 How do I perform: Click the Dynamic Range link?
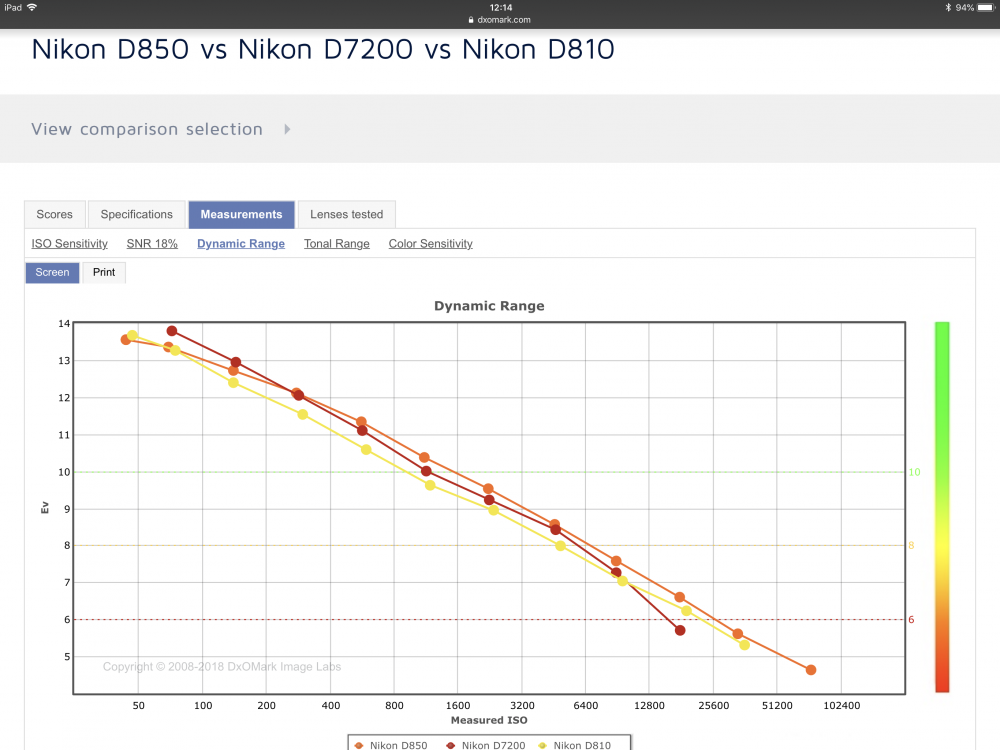coord(241,244)
